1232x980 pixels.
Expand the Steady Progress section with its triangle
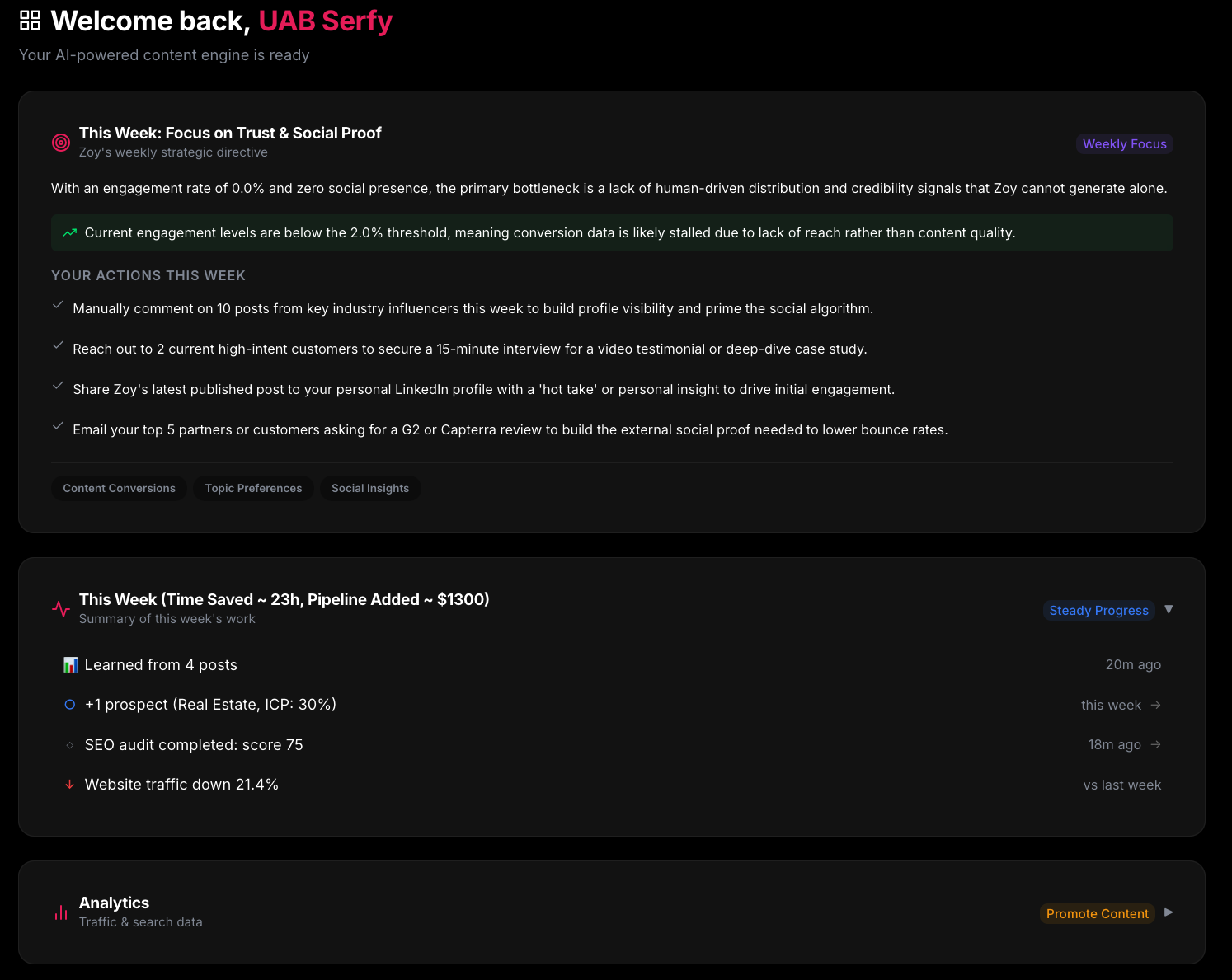pos(1169,609)
